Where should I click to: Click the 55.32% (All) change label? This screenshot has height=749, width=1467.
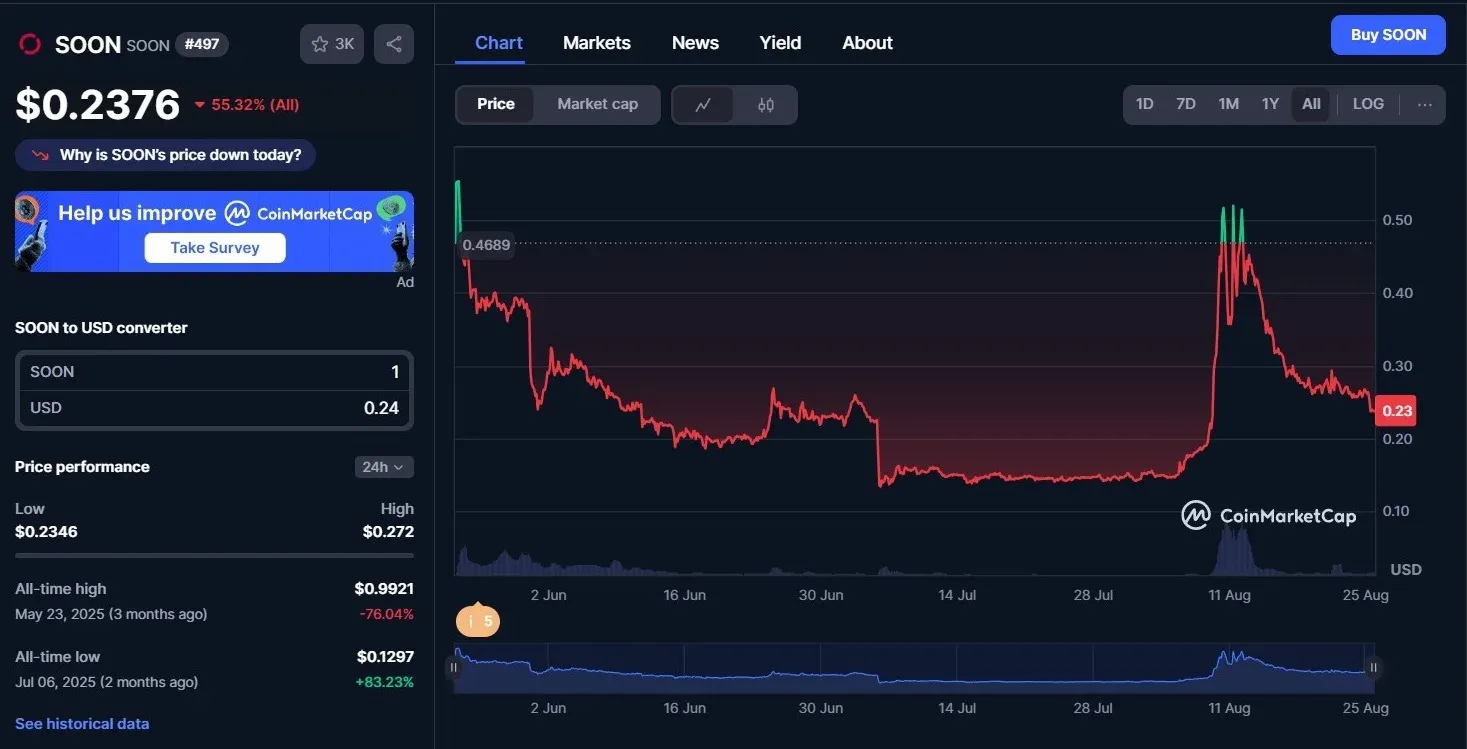point(247,105)
